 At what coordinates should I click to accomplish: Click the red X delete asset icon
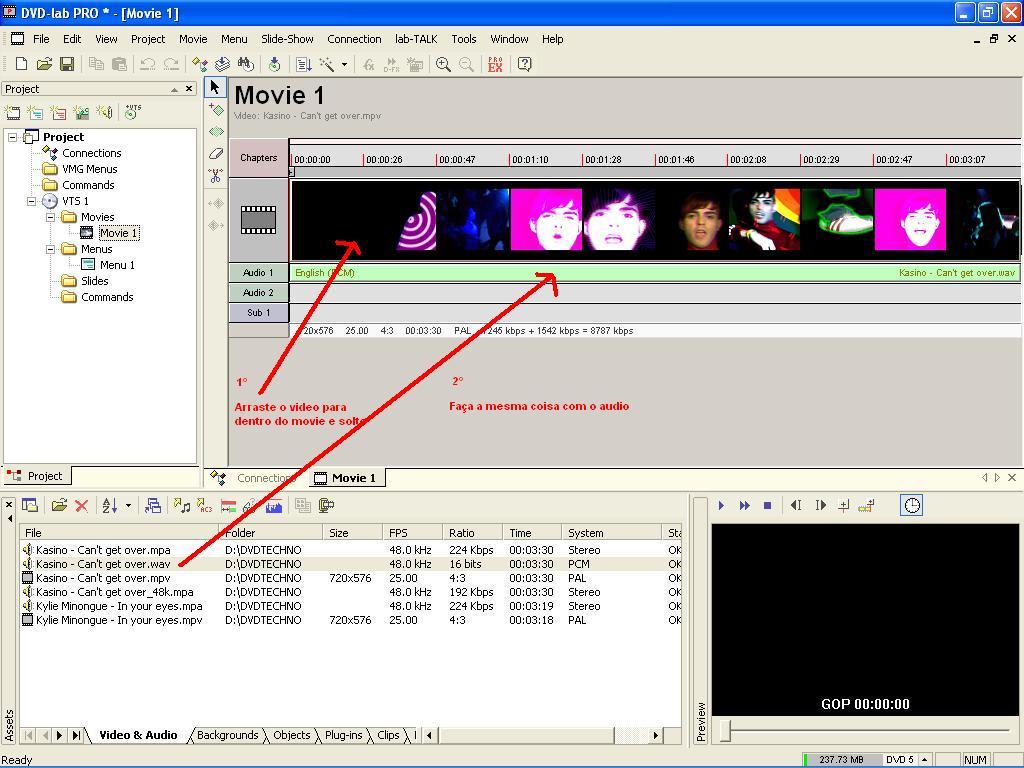click(x=82, y=505)
